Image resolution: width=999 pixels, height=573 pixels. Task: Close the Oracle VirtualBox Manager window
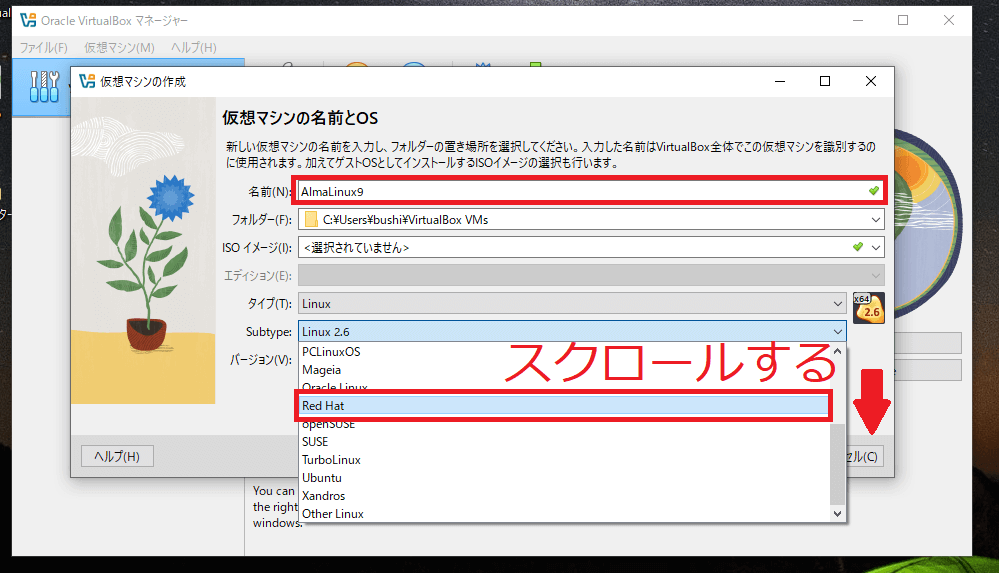pyautogui.click(x=949, y=20)
